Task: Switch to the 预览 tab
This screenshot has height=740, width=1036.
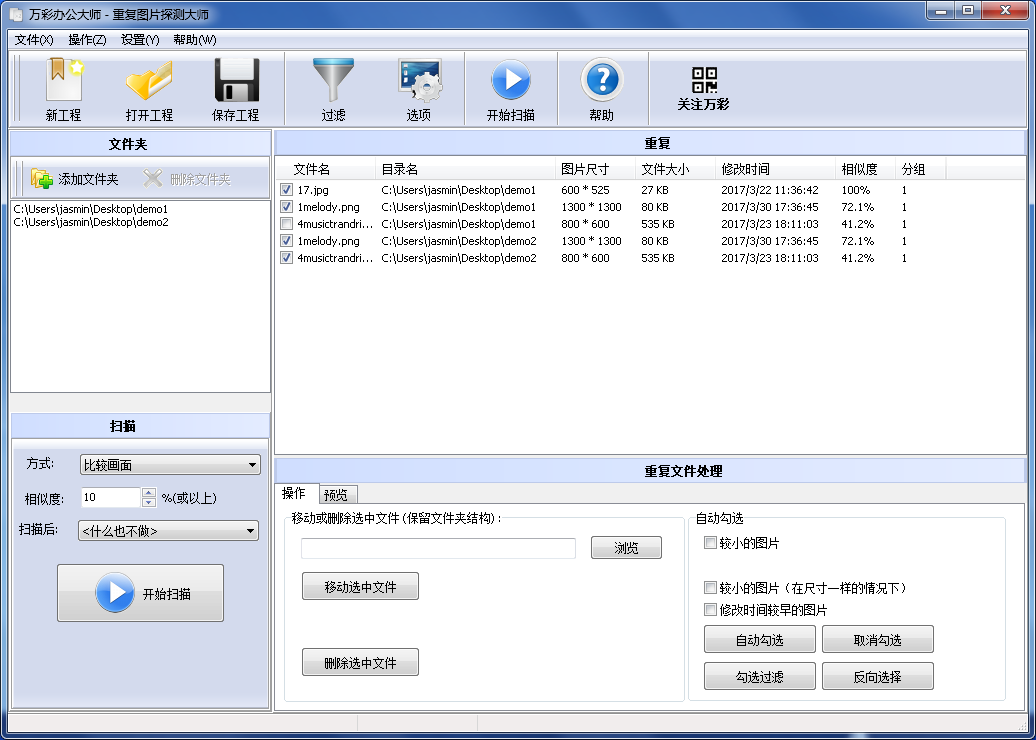Action: (x=336, y=495)
